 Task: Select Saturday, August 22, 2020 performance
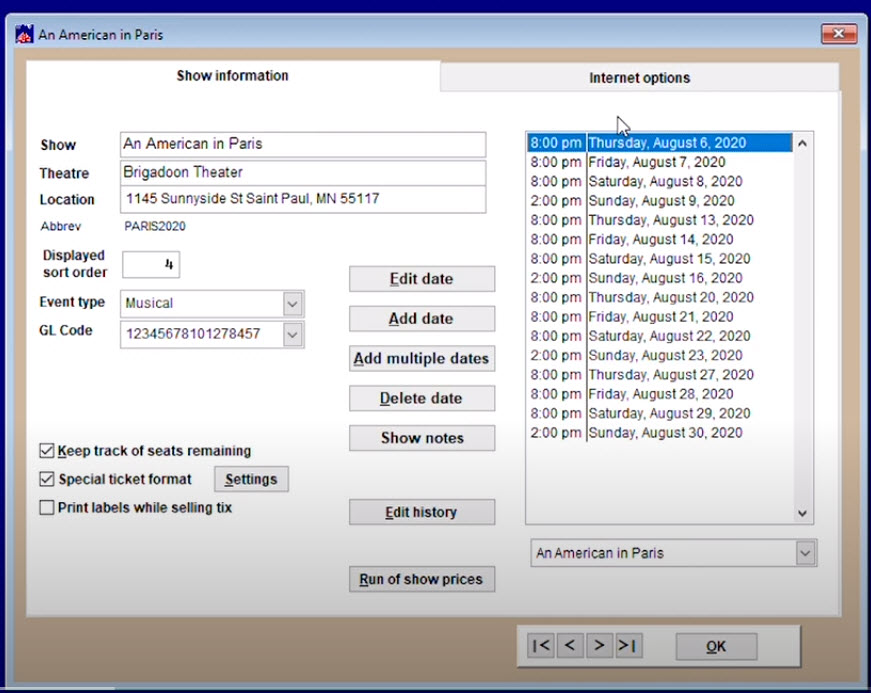(659, 336)
